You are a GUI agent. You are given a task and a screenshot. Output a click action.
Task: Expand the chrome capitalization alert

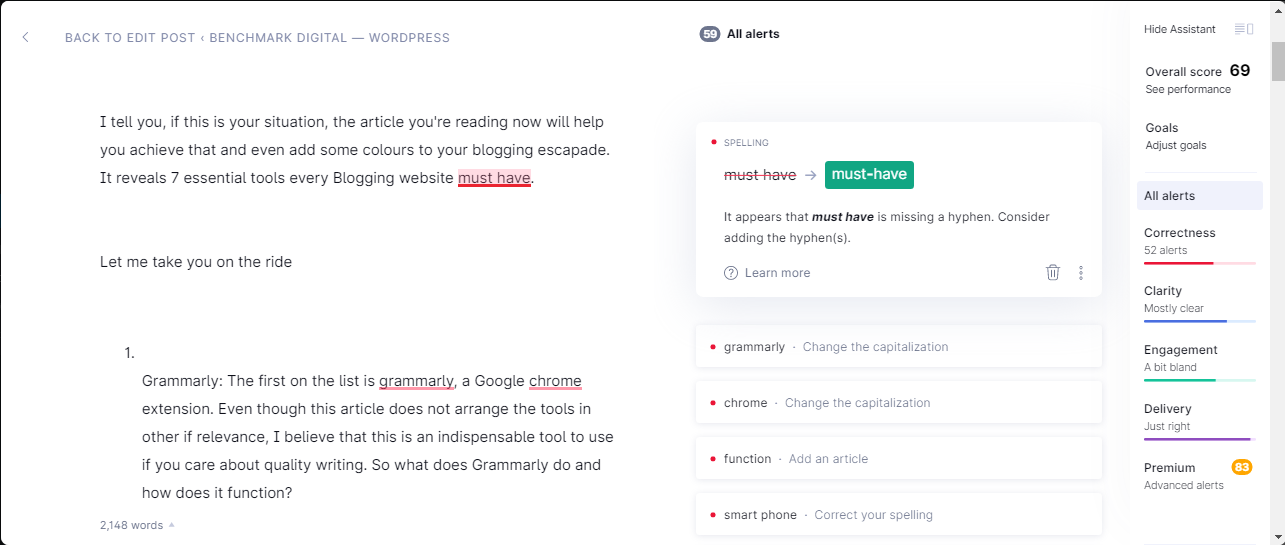pos(898,403)
